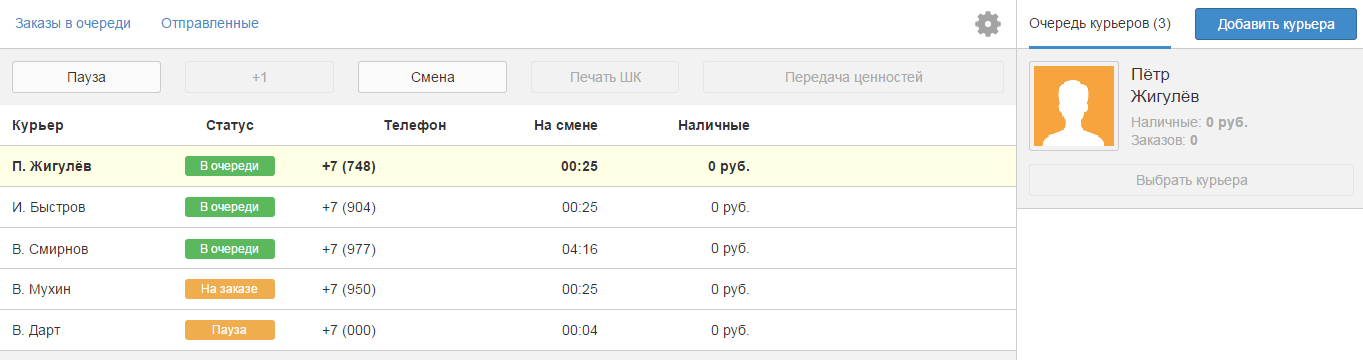Select courier row В. Смирнов

pyautogui.click(x=508, y=248)
